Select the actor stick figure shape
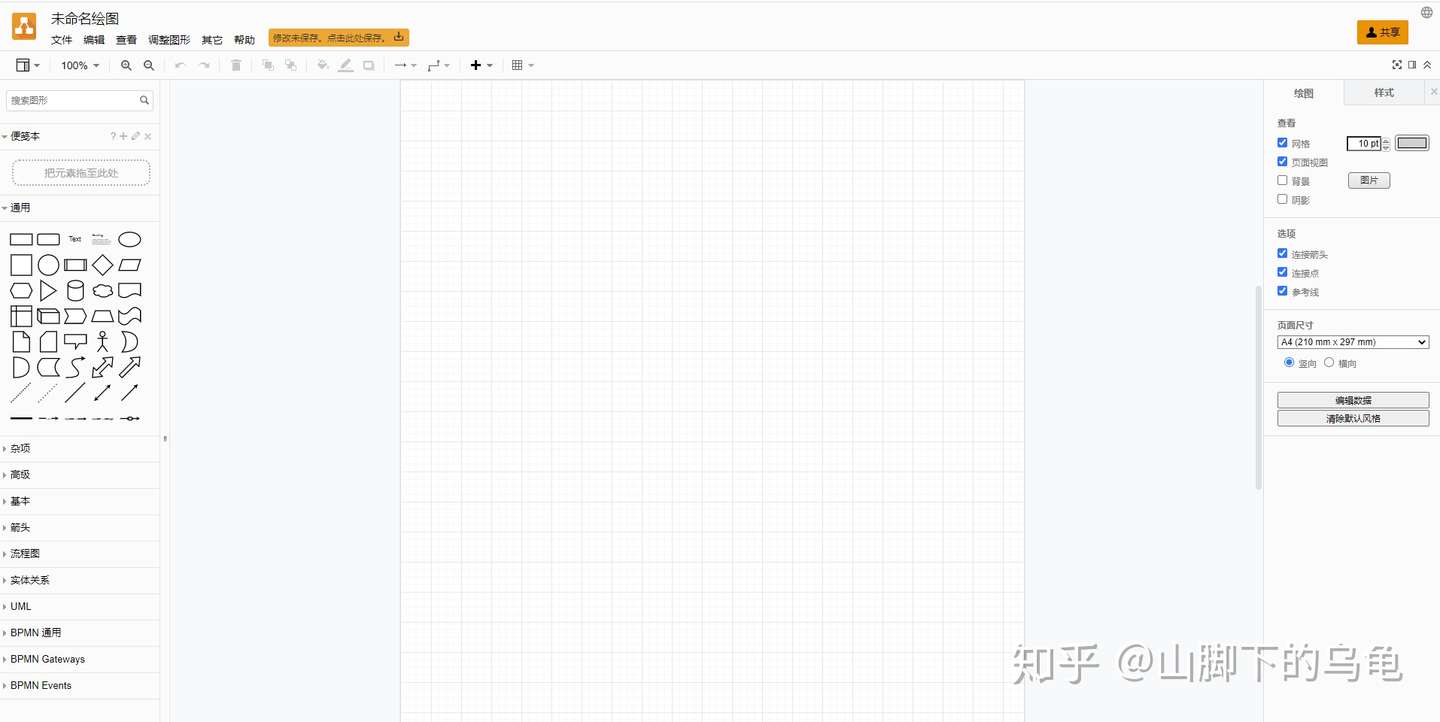Screen dimensions: 1440x722 tap(102, 342)
